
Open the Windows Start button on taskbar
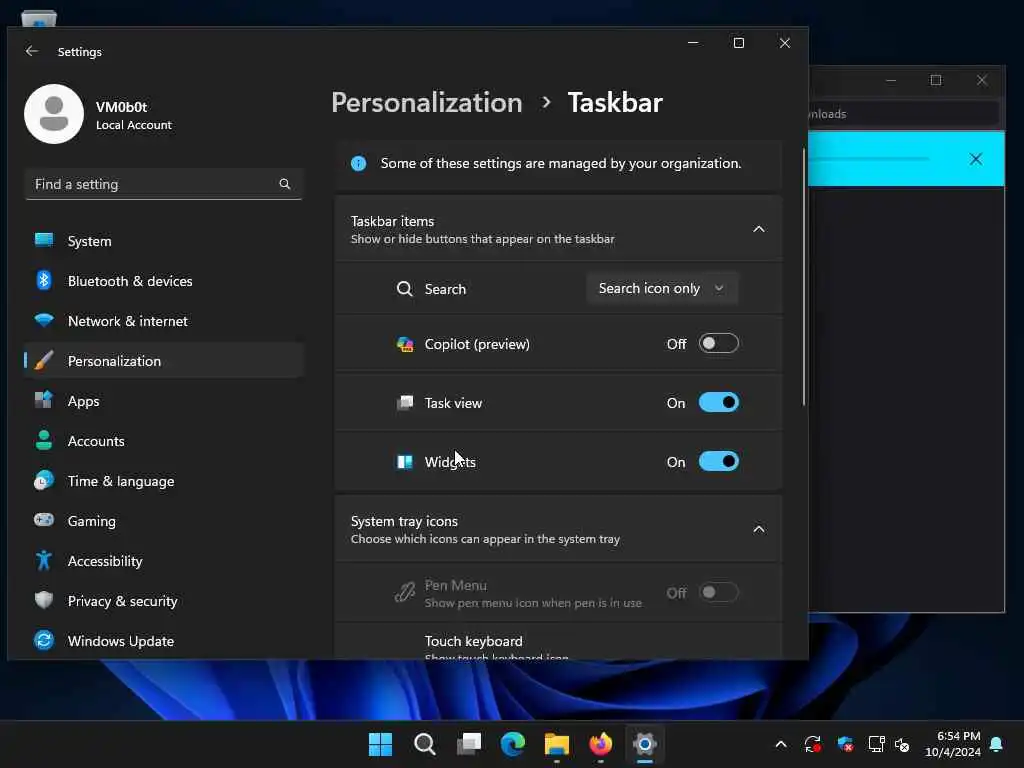pyautogui.click(x=380, y=744)
